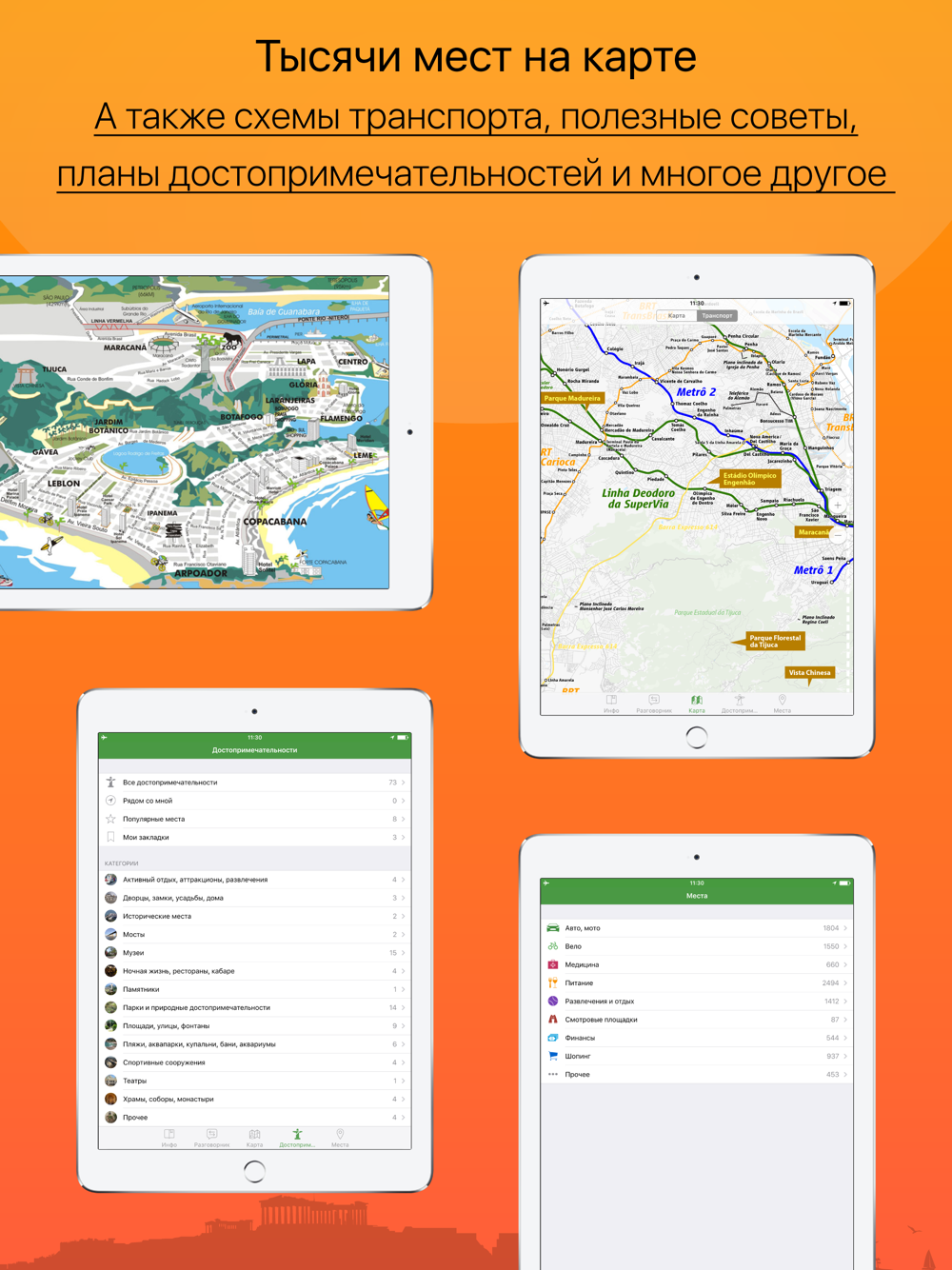Switch the map segment to Карта
952x1270 pixels.
677,315
